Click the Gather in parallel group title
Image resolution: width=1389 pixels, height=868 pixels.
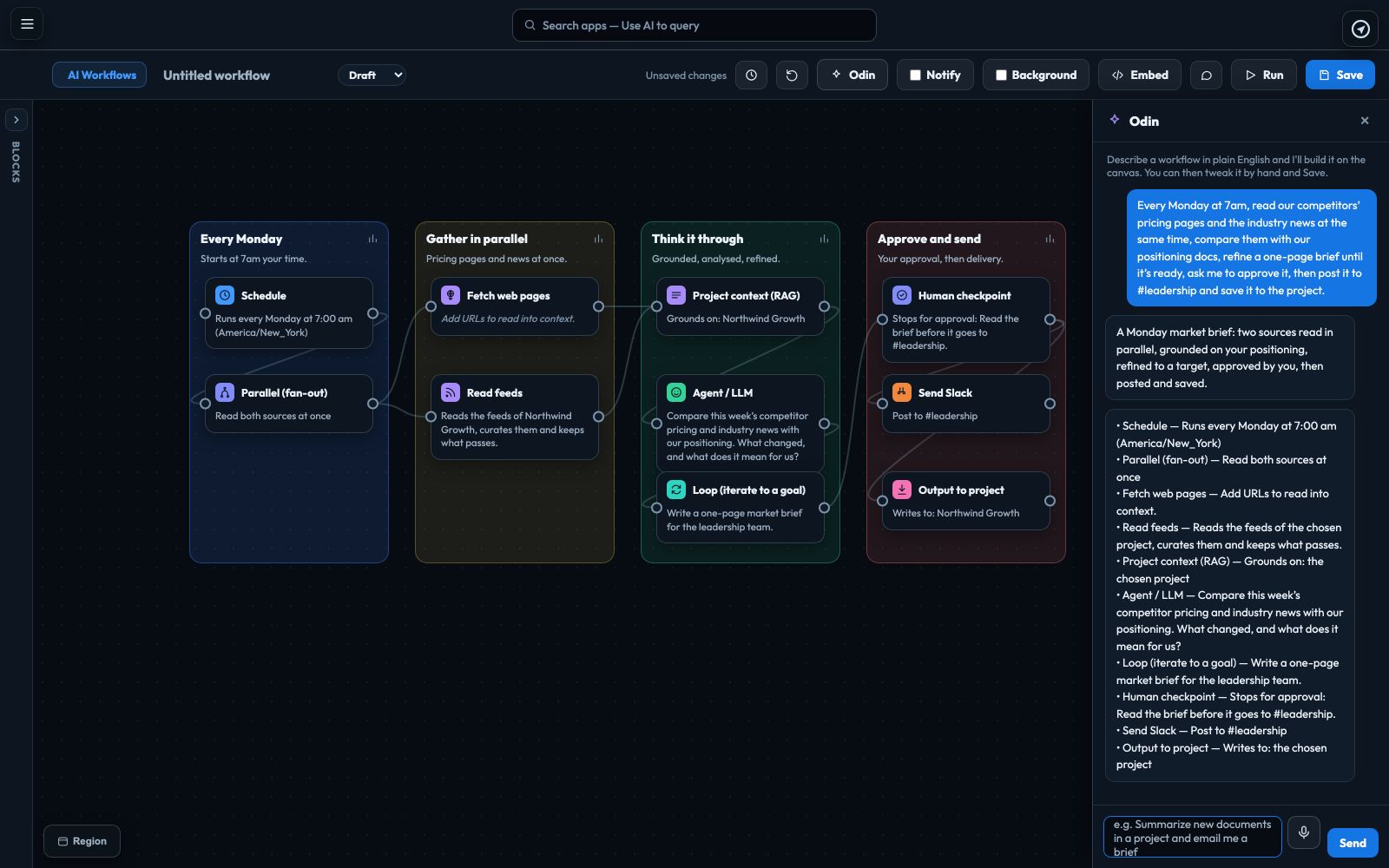click(x=477, y=239)
